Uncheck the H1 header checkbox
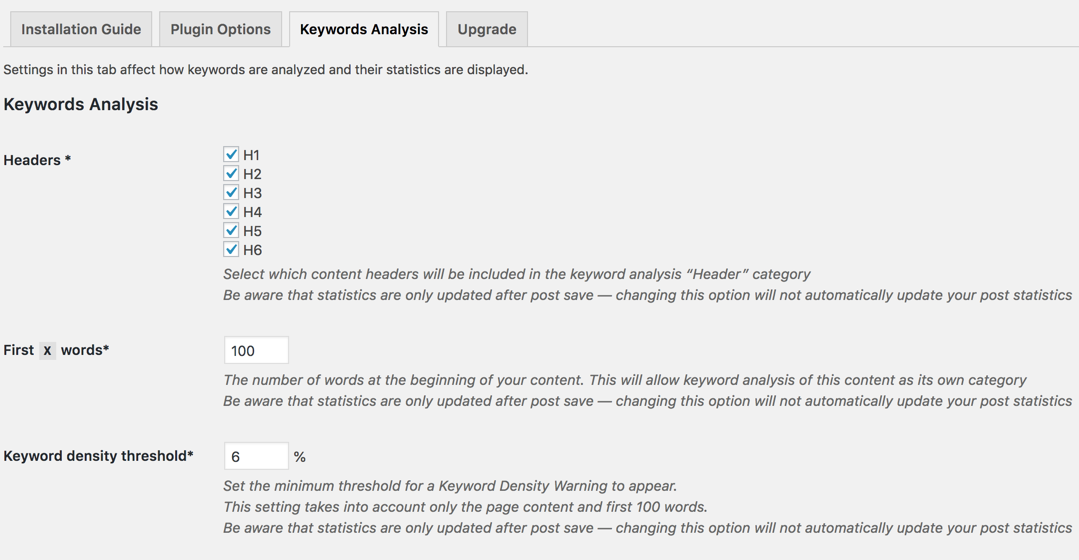The image size is (1079, 560). click(231, 154)
